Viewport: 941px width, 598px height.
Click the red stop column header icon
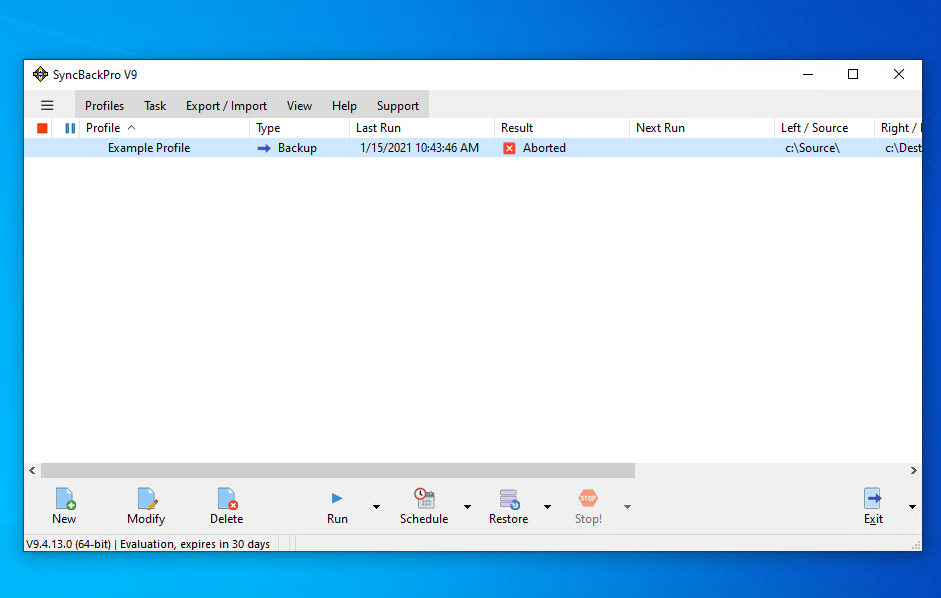[42, 128]
